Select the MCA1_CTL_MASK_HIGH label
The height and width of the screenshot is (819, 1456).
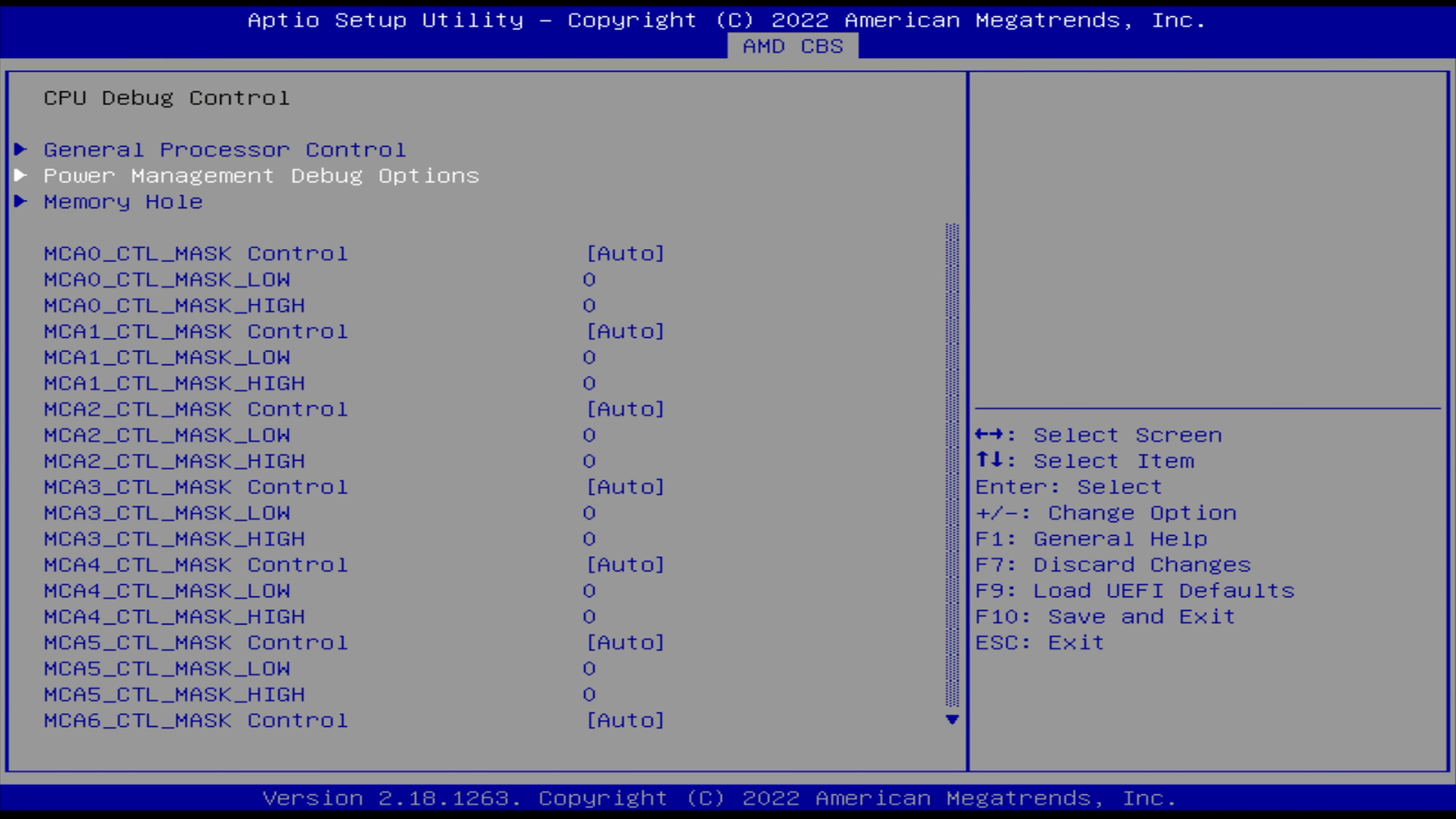(175, 384)
